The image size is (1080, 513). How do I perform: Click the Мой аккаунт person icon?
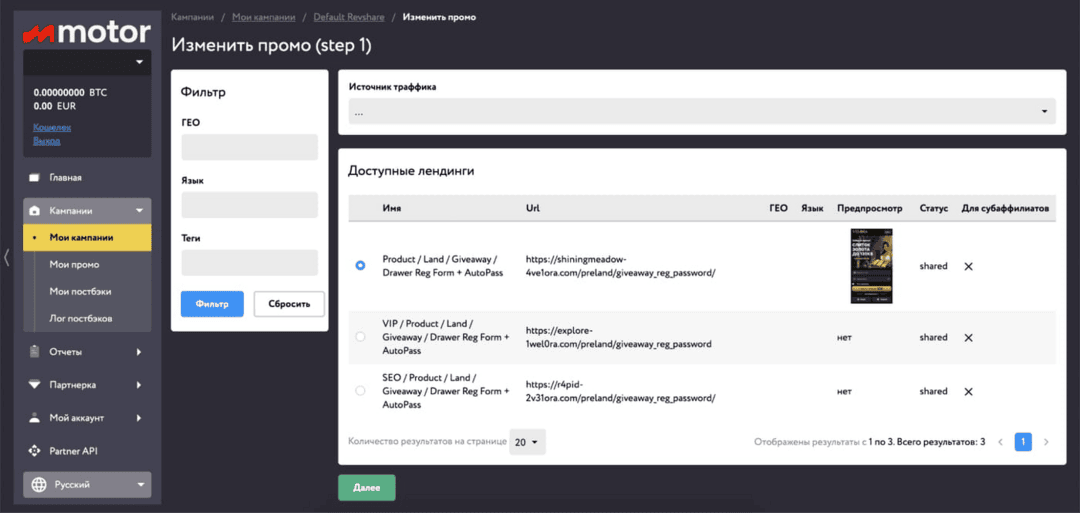(x=34, y=417)
